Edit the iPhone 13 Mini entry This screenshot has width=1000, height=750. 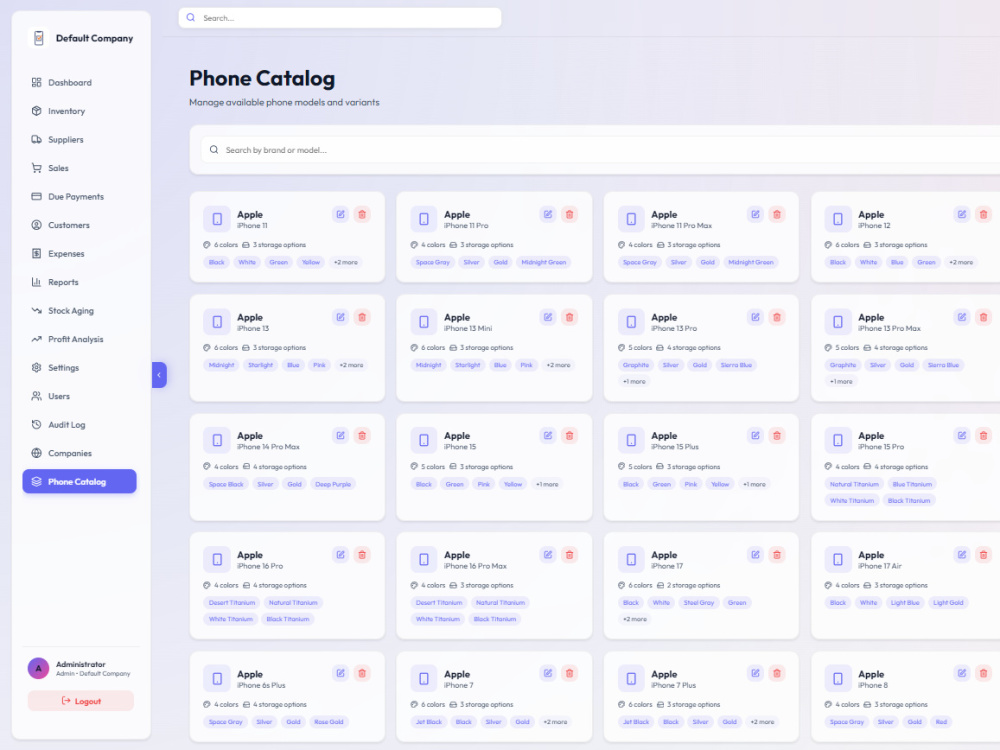click(x=548, y=317)
